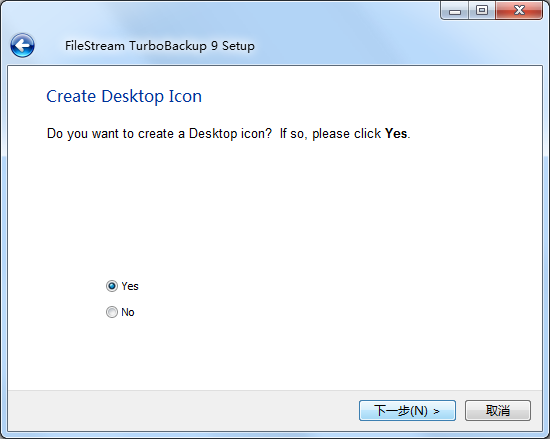Proceed with the 下一步(N) button
The width and height of the screenshot is (550, 439).
[x=407, y=410]
